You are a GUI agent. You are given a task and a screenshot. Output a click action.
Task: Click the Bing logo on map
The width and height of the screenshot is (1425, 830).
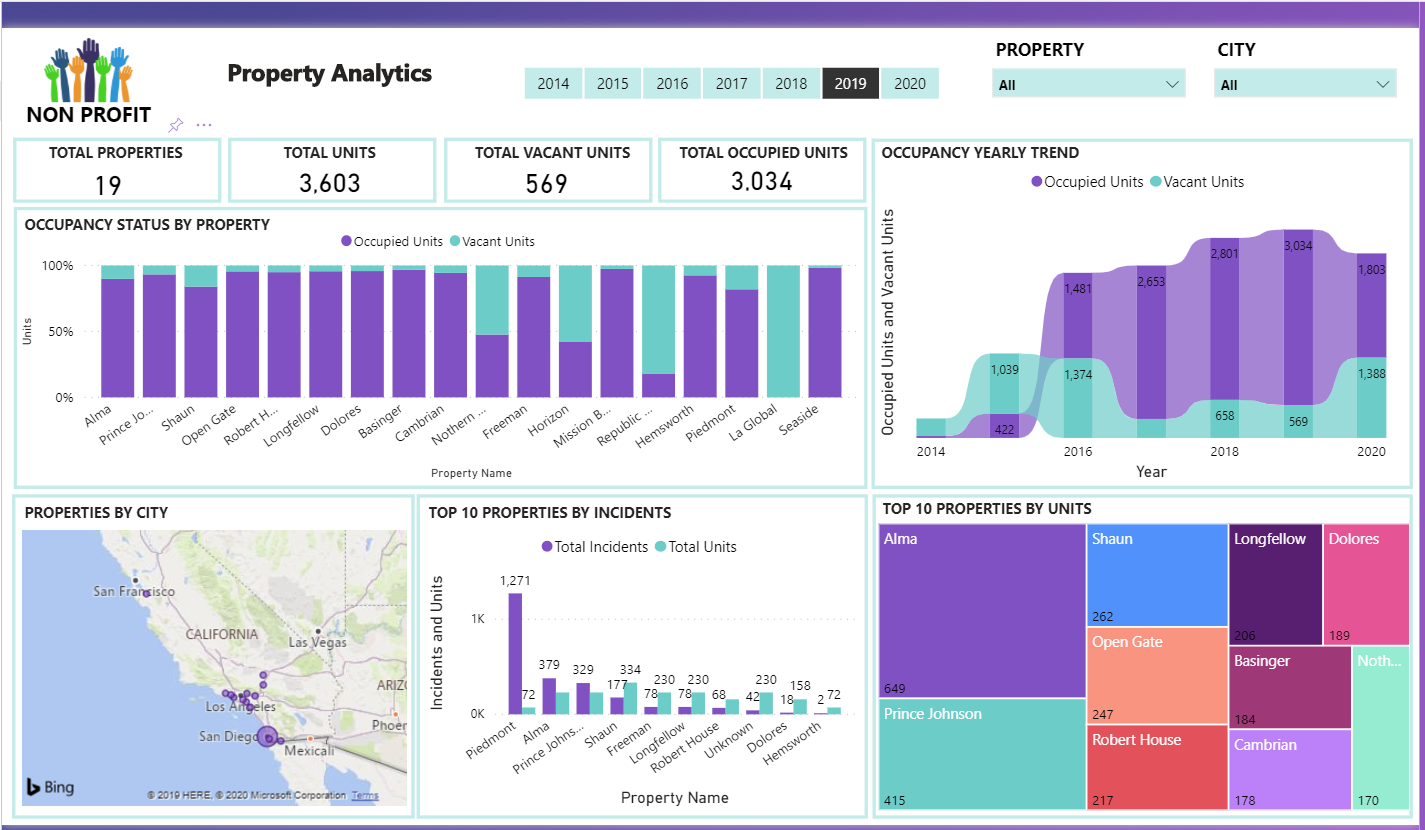coord(50,787)
